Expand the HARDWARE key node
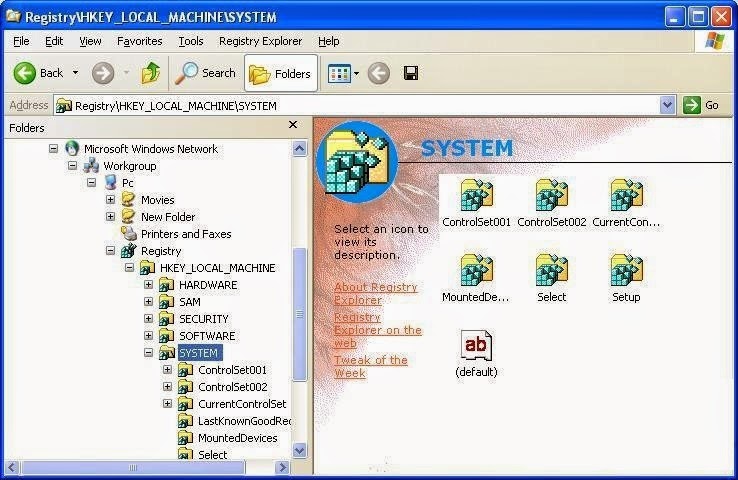 (x=148, y=285)
